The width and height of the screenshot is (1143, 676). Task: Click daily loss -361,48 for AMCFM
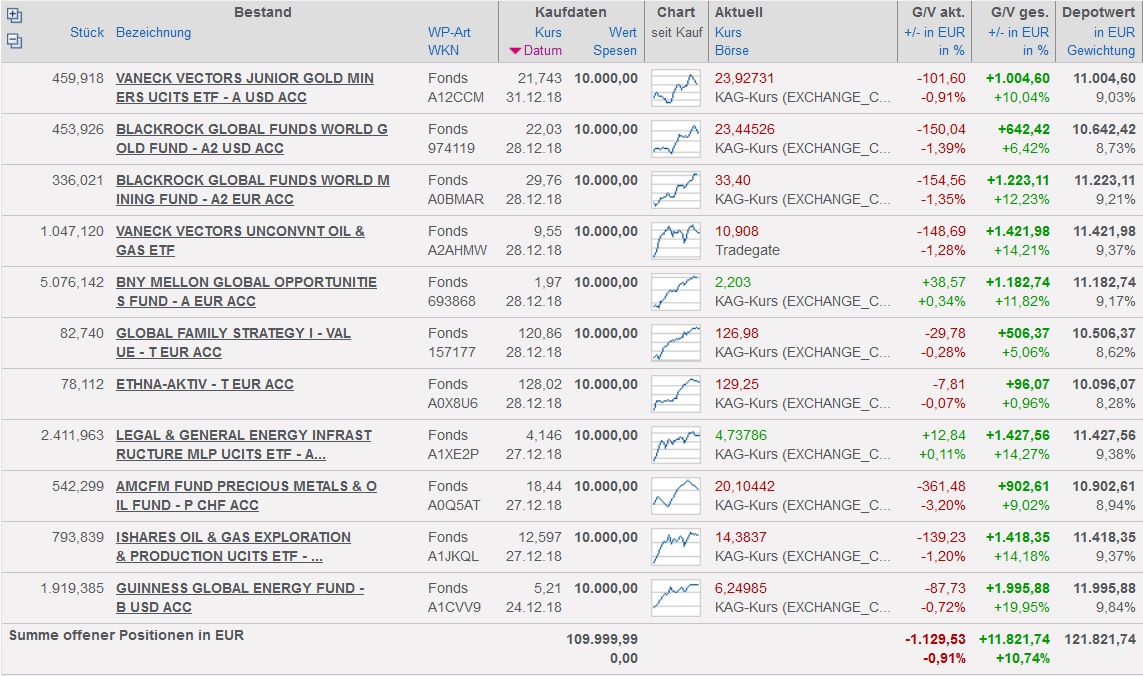940,486
